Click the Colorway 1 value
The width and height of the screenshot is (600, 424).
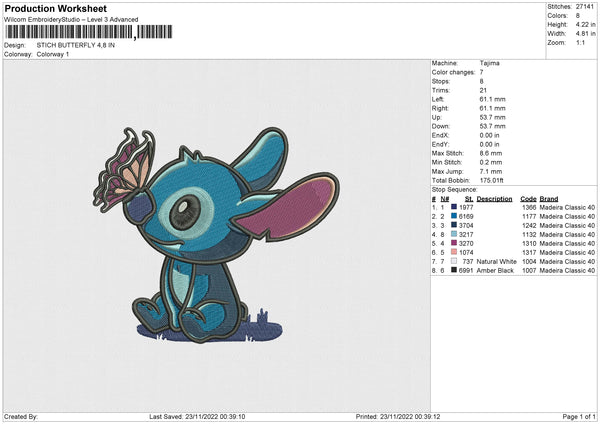pos(53,54)
